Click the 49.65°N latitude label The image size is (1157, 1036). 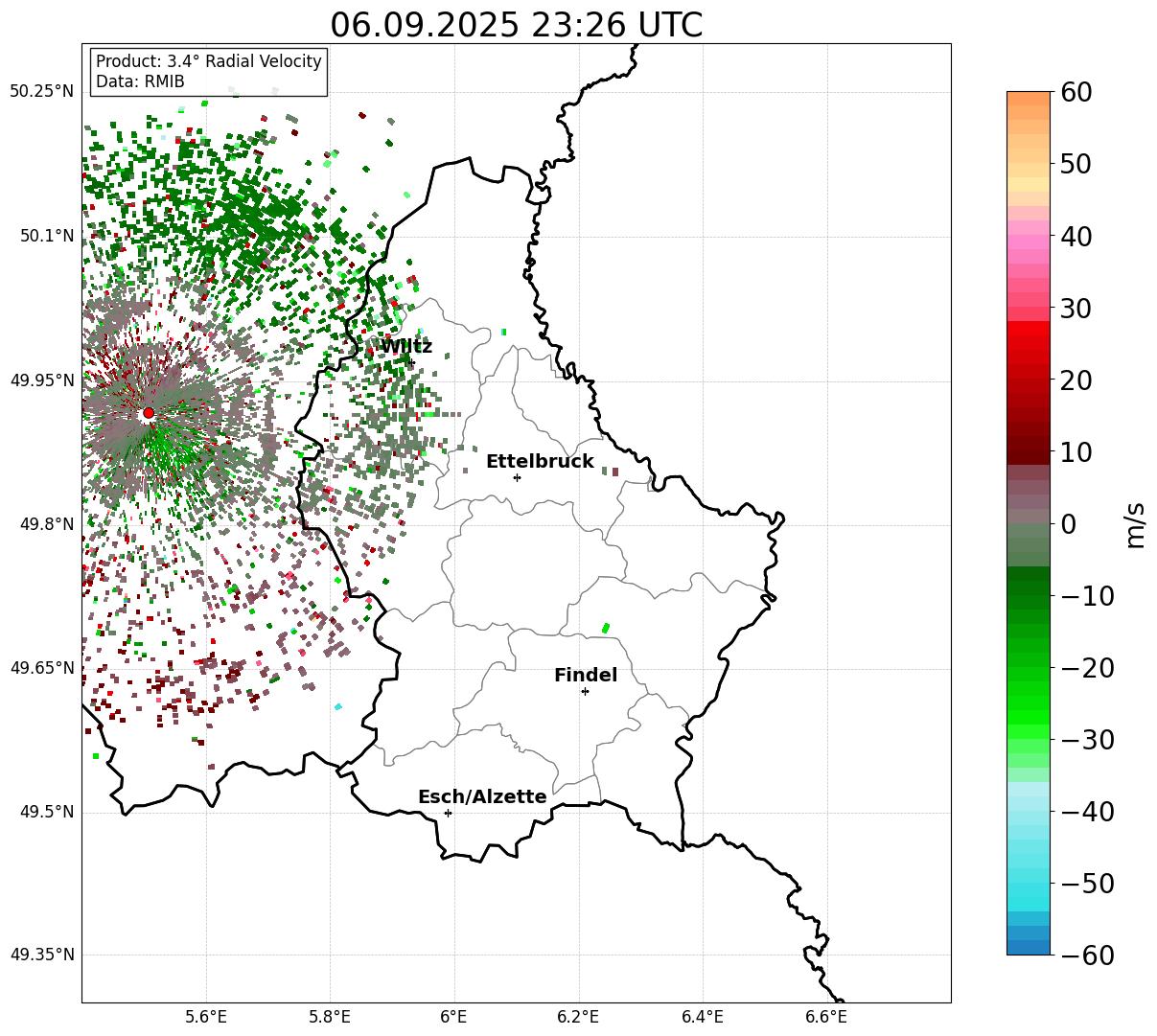point(41,668)
